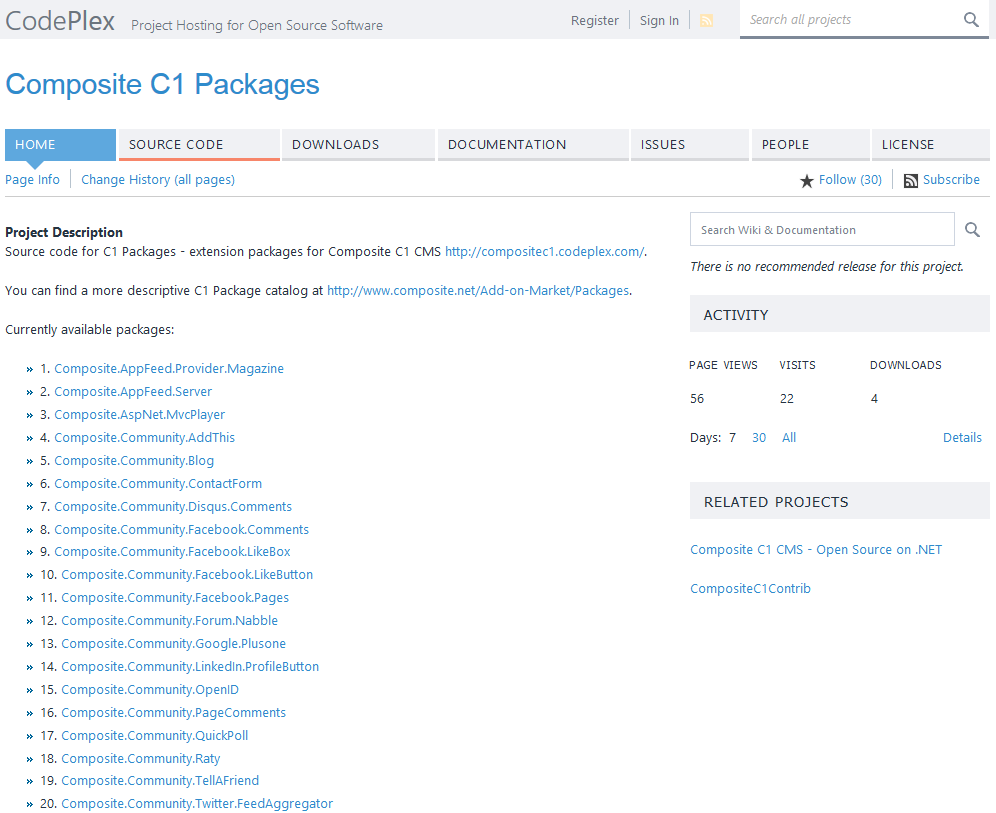Select the page views value 56
Image resolution: width=996 pixels, height=813 pixels.
(x=697, y=399)
